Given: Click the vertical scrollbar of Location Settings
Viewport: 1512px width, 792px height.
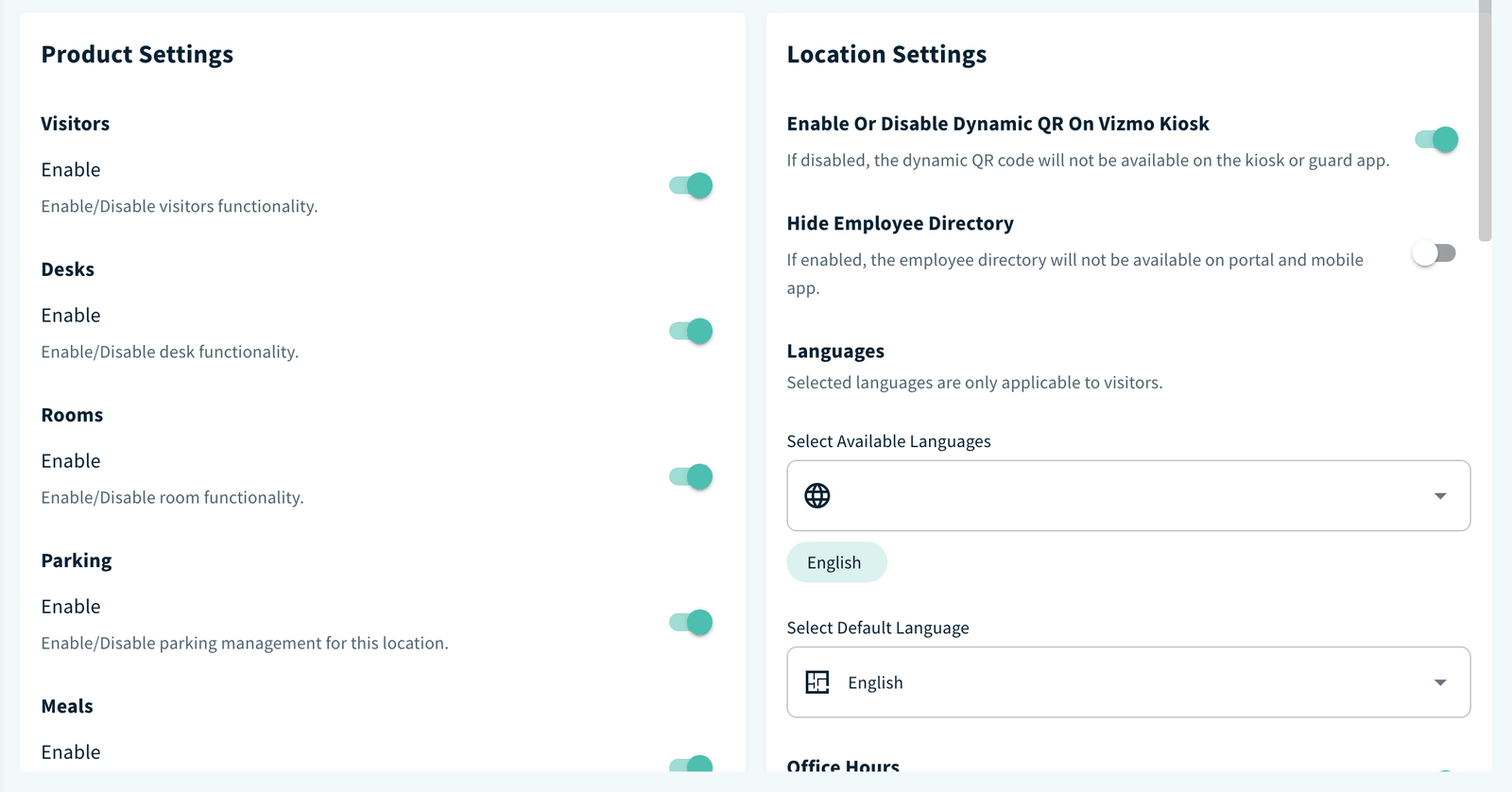Looking at the screenshot, I should (1485, 121).
